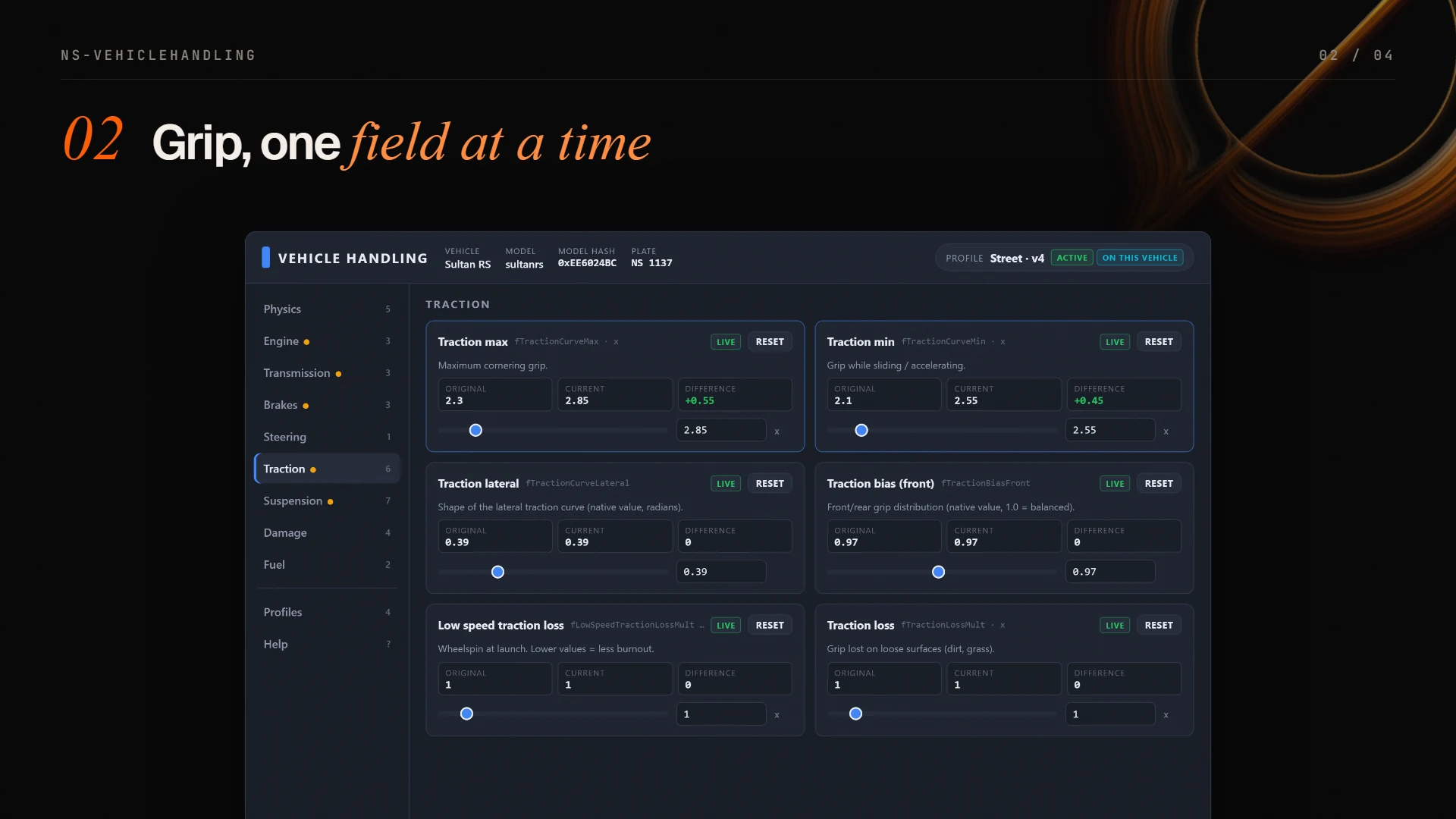Click the LIVE badge on Traction loss
This screenshot has height=819, width=1456.
pos(1115,626)
